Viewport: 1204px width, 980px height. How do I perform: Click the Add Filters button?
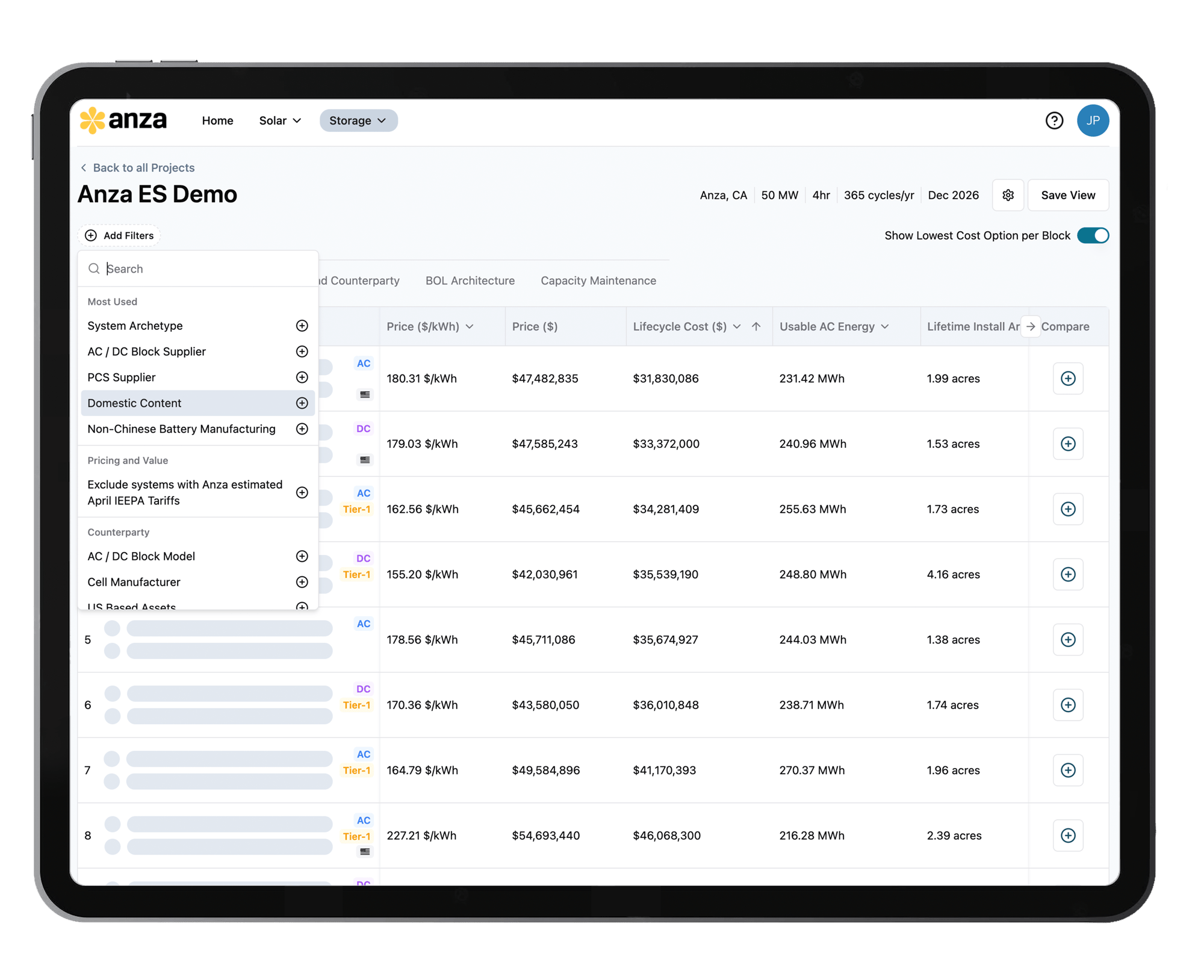(119, 235)
